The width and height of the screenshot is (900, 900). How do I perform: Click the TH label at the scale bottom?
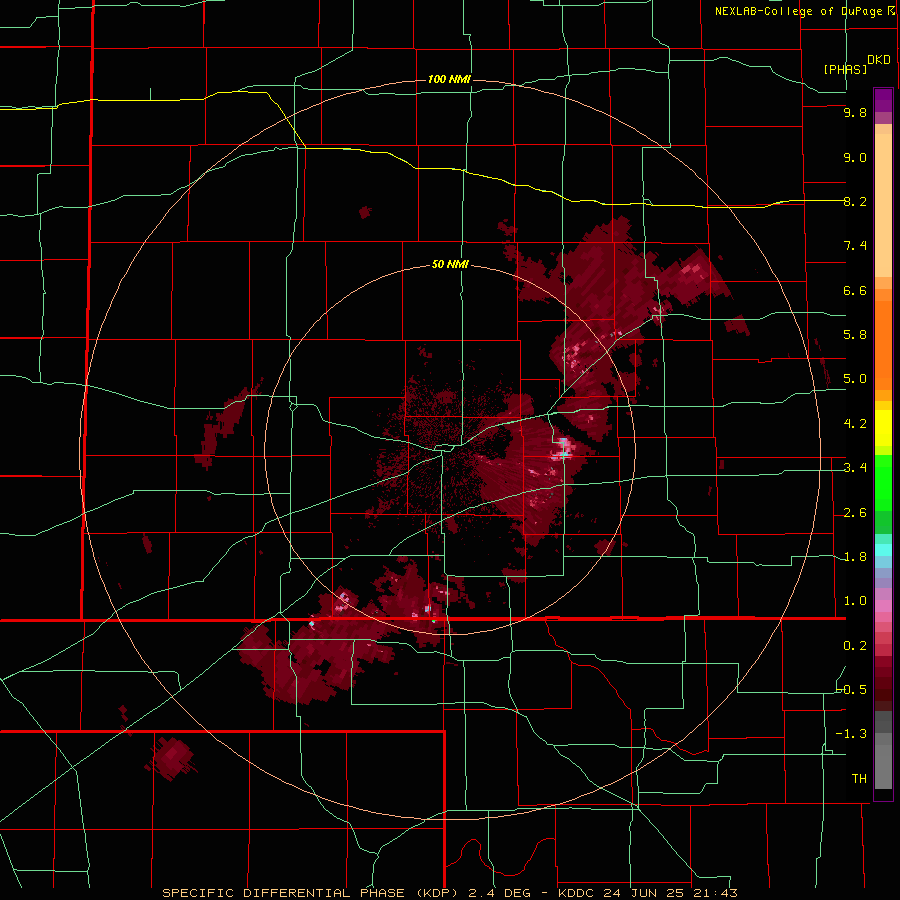coord(859,778)
